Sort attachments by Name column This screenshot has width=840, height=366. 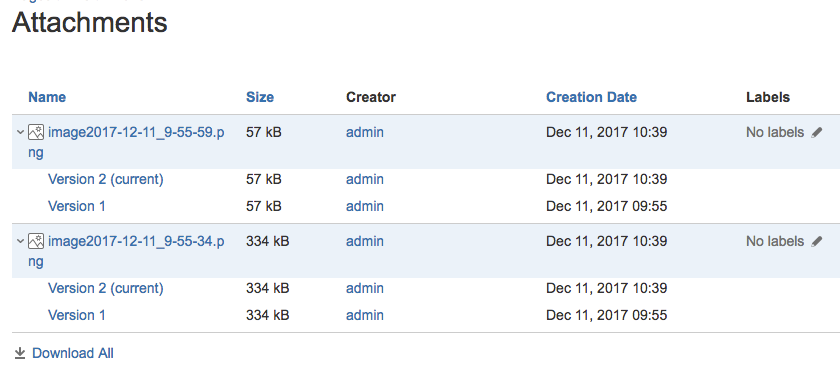47,97
